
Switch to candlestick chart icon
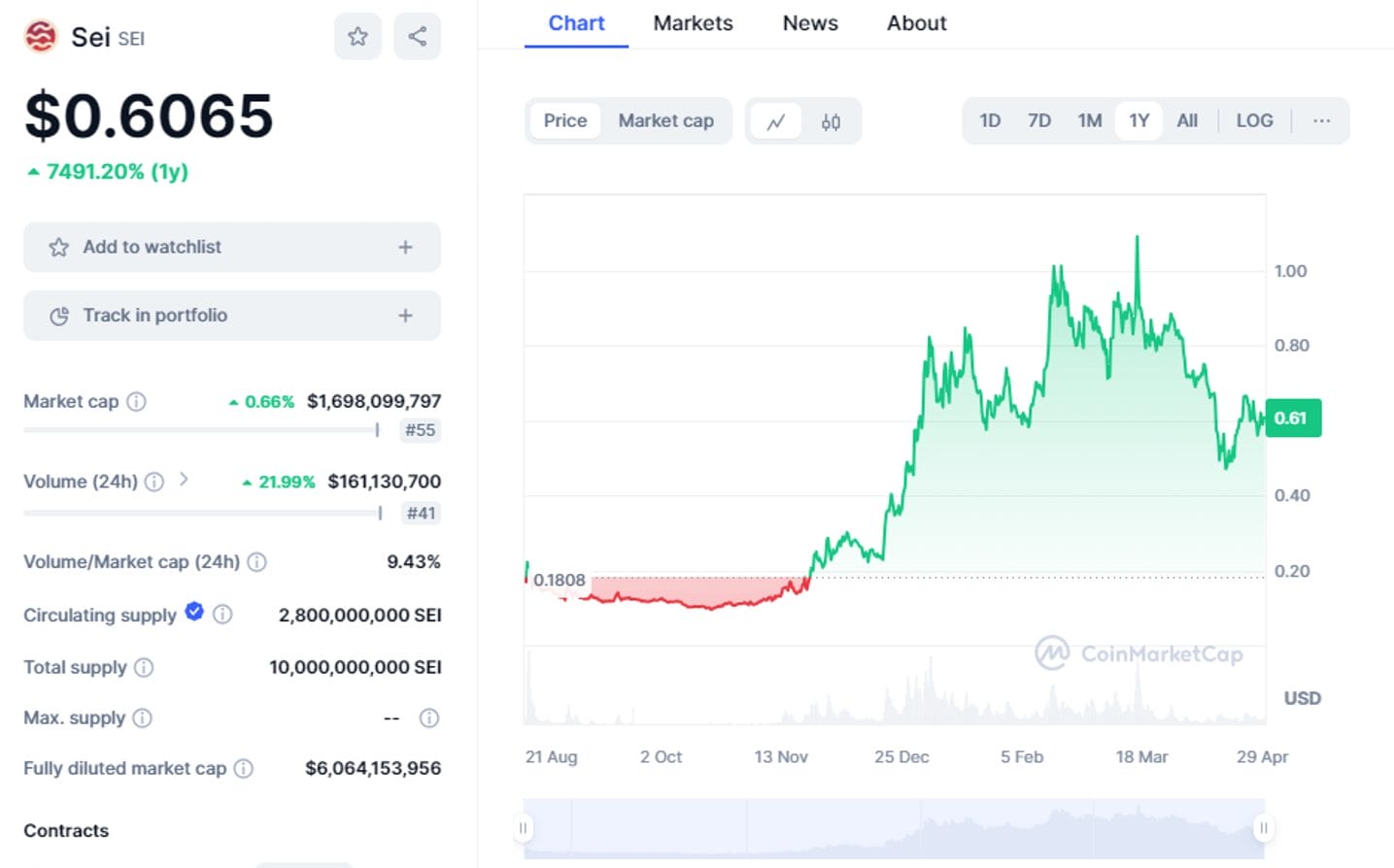(831, 121)
